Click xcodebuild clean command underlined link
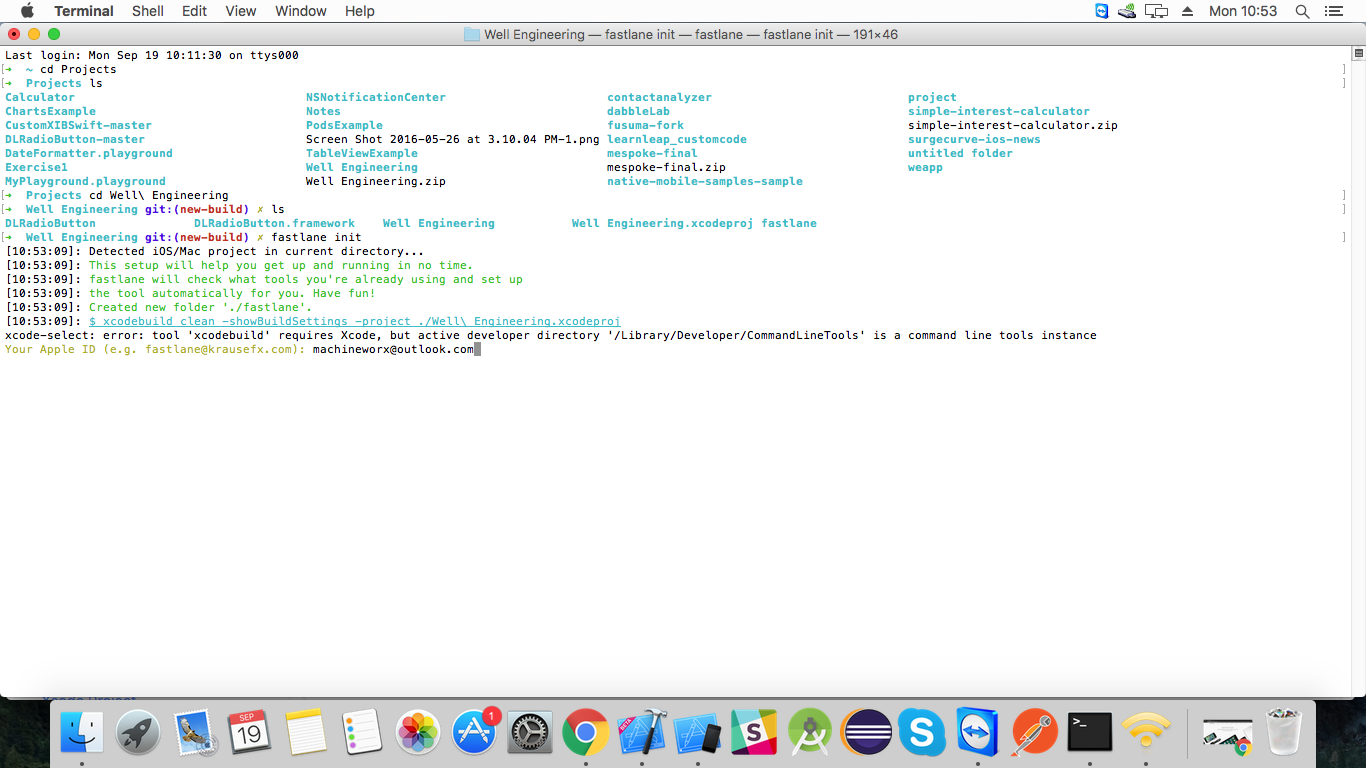This screenshot has height=768, width=1366. click(355, 322)
